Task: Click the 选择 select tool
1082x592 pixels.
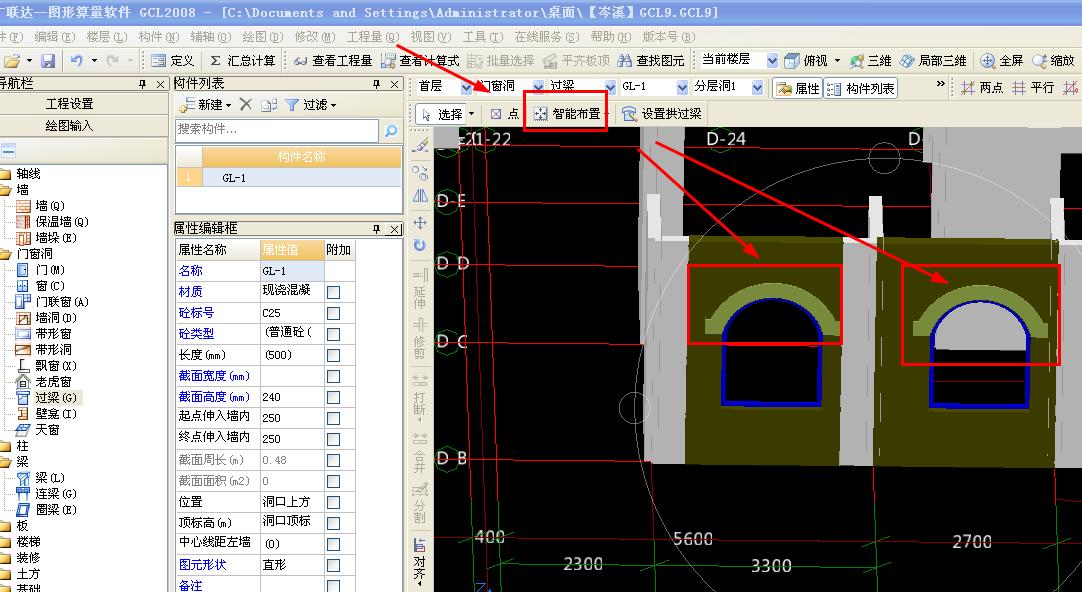Action: coord(442,114)
